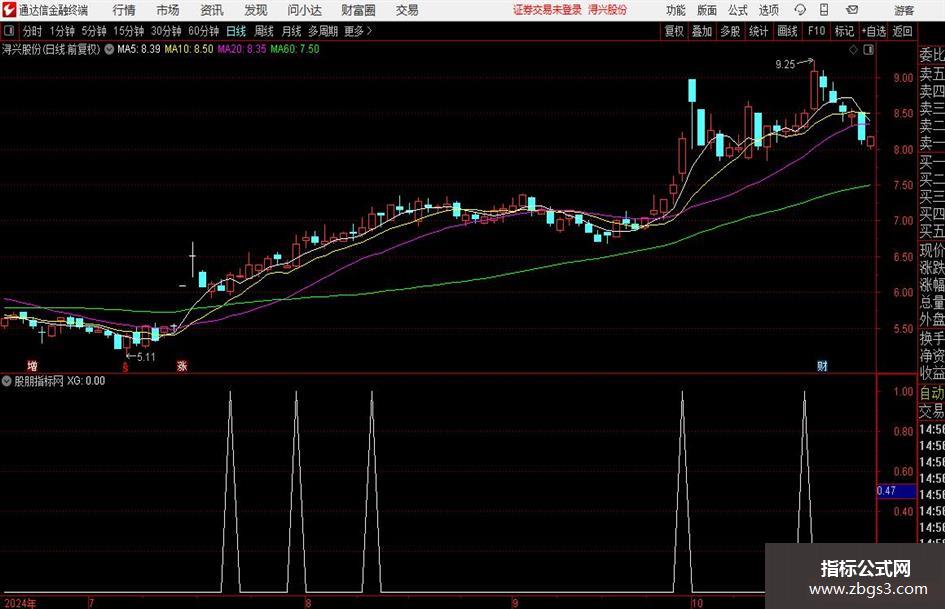Click the 画线 drawing tool button
The image size is (945, 609).
(x=787, y=31)
